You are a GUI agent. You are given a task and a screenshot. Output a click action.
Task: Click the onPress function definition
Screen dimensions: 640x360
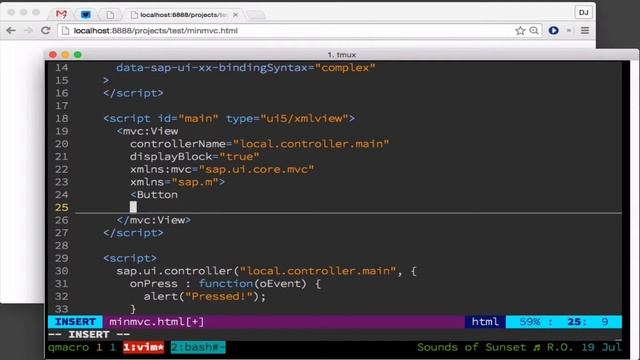[225, 284]
